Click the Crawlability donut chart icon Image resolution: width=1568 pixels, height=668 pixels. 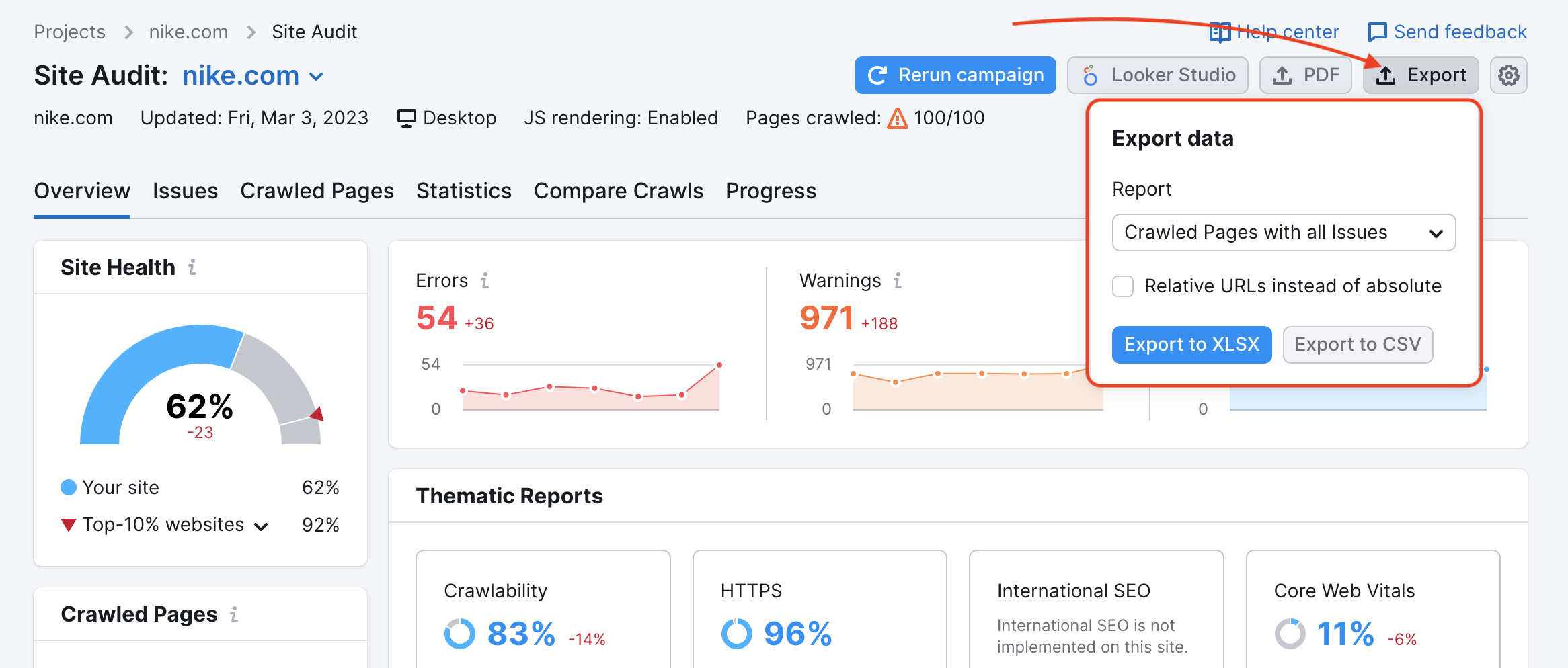pos(460,634)
